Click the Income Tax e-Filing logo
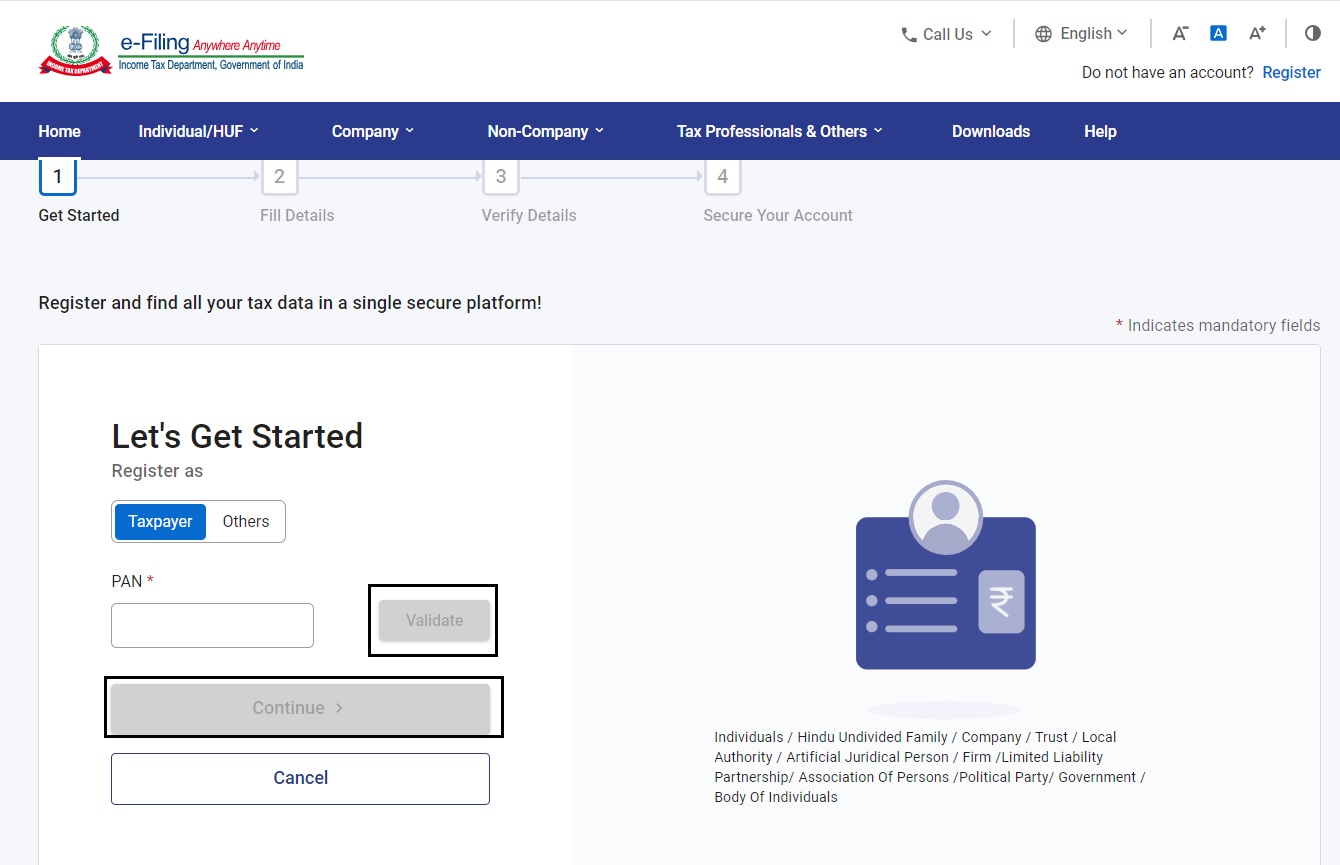The image size is (1340, 865). point(170,50)
